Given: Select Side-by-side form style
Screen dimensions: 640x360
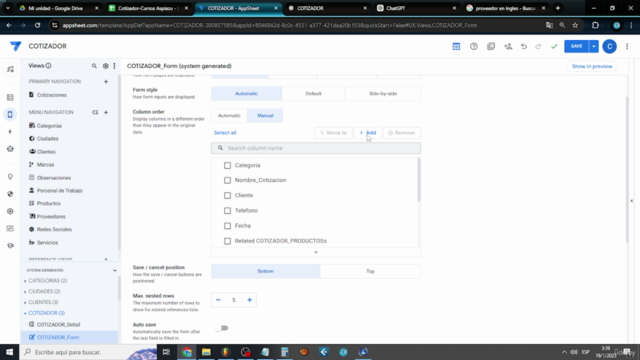Looking at the screenshot, I should [x=383, y=93].
